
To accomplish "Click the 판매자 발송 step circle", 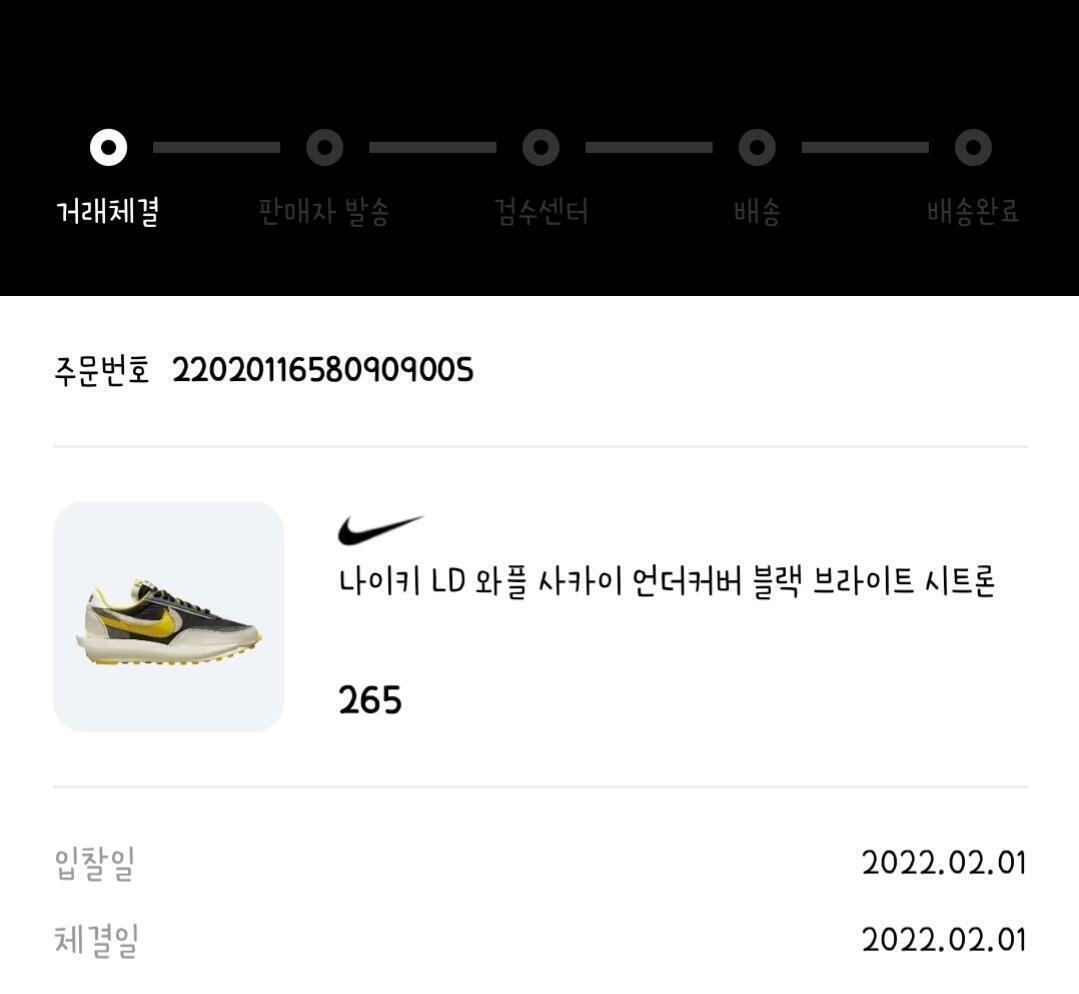I will click(325, 147).
